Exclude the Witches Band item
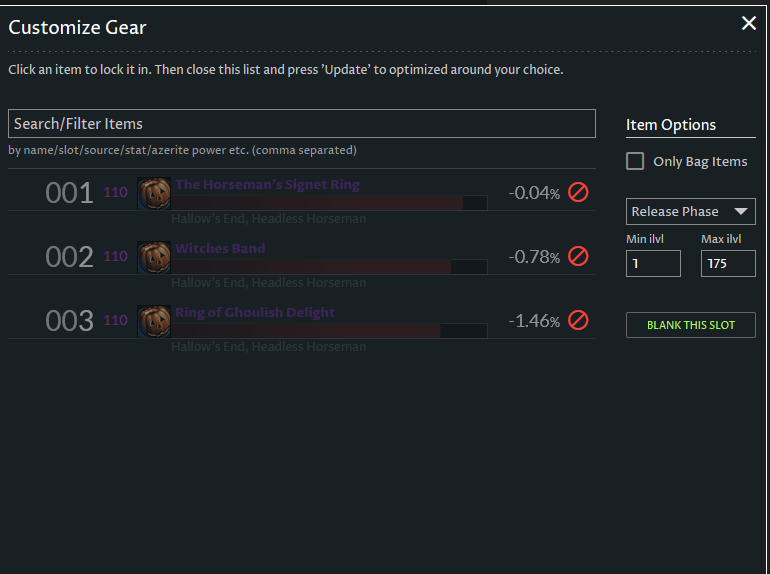Screen dimensions: 770x574 coord(578,256)
